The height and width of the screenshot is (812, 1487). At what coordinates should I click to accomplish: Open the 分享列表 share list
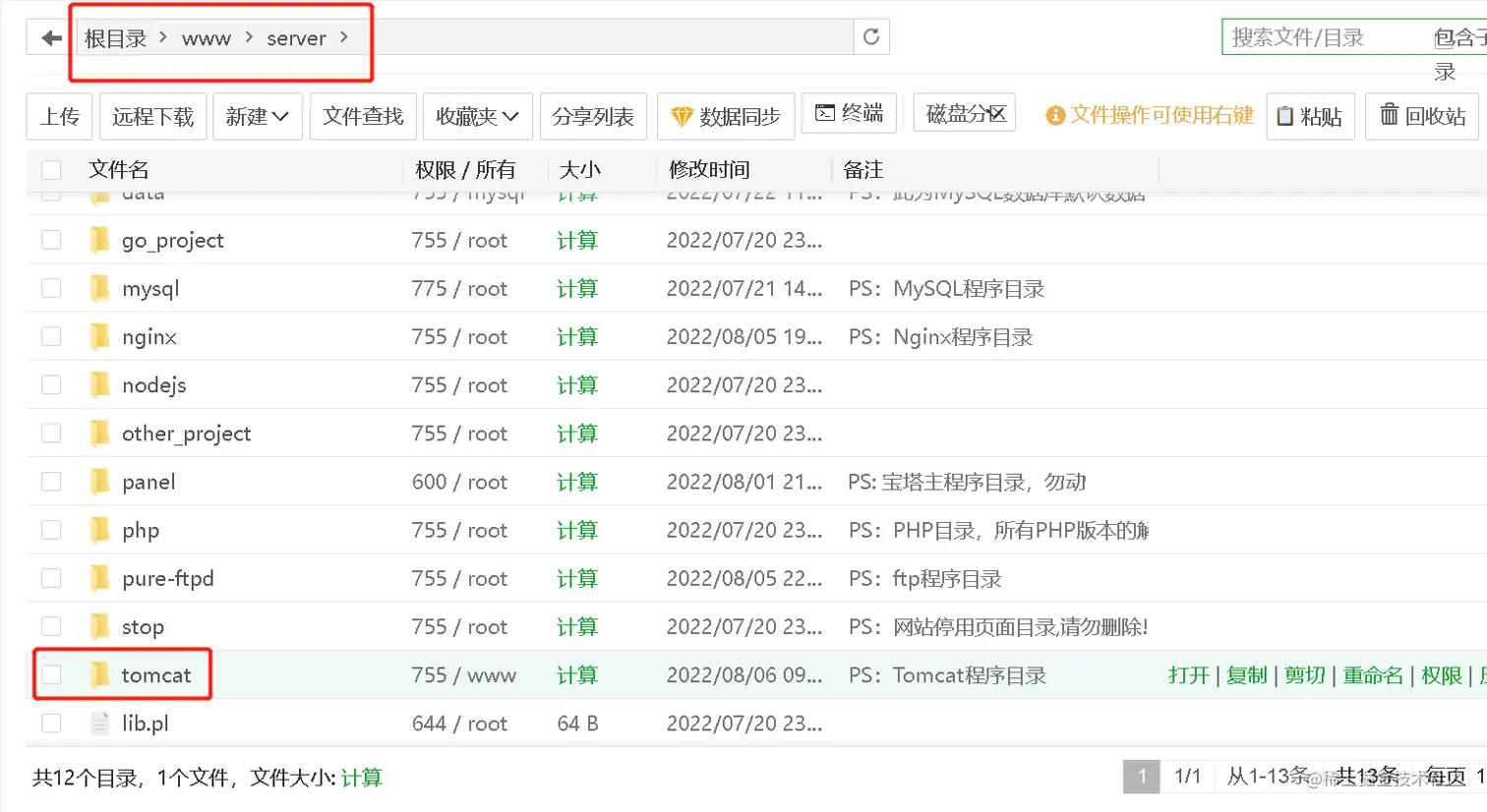coord(593,117)
